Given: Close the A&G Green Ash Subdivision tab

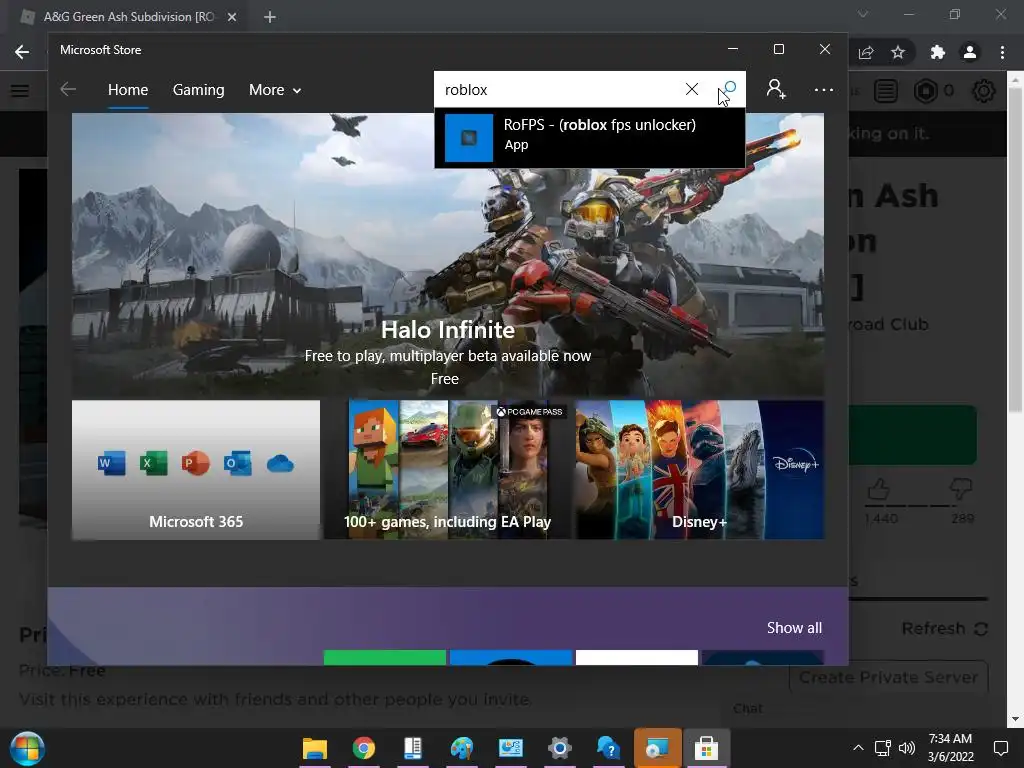Looking at the screenshot, I should point(232,17).
